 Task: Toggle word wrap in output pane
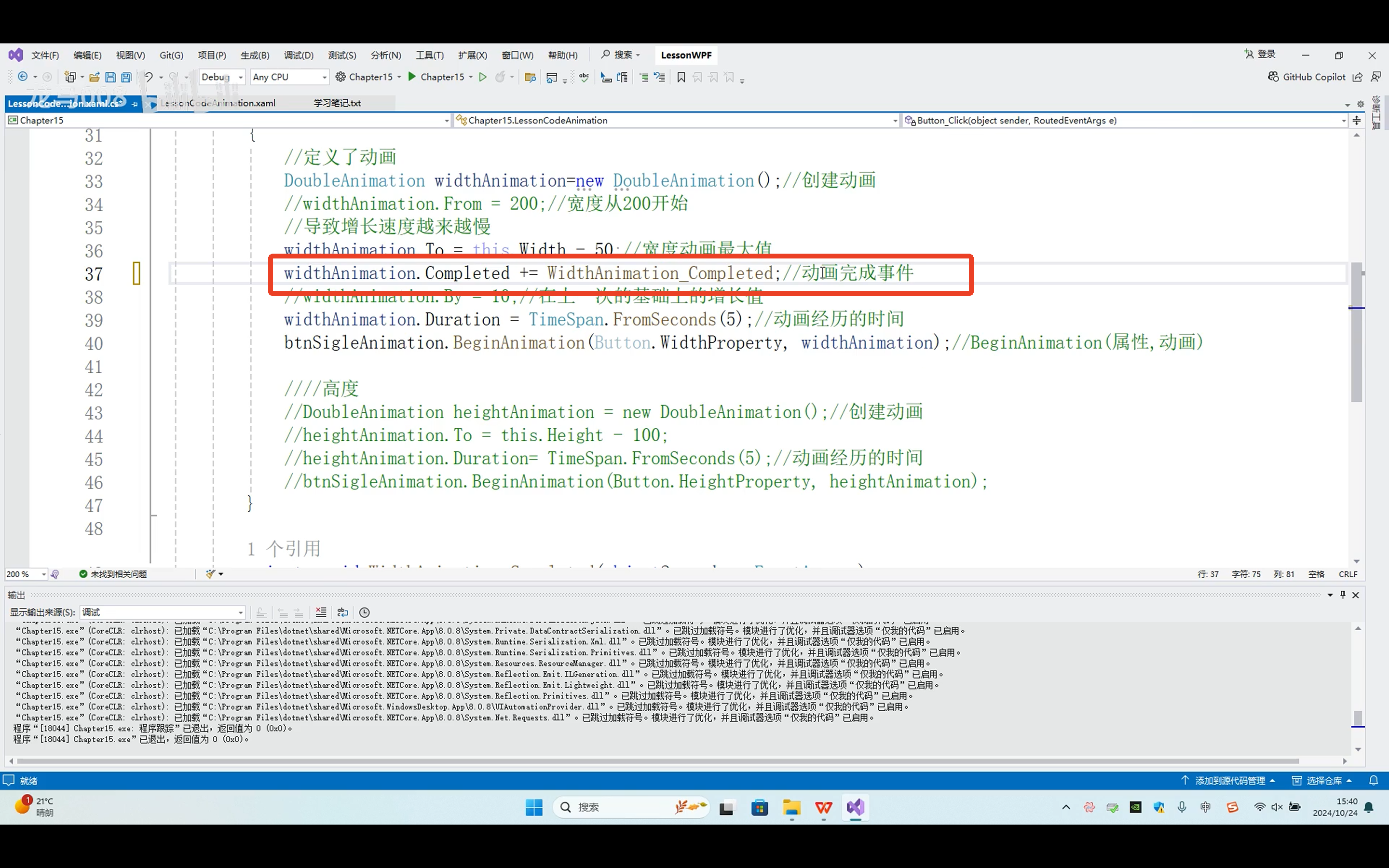[342, 612]
